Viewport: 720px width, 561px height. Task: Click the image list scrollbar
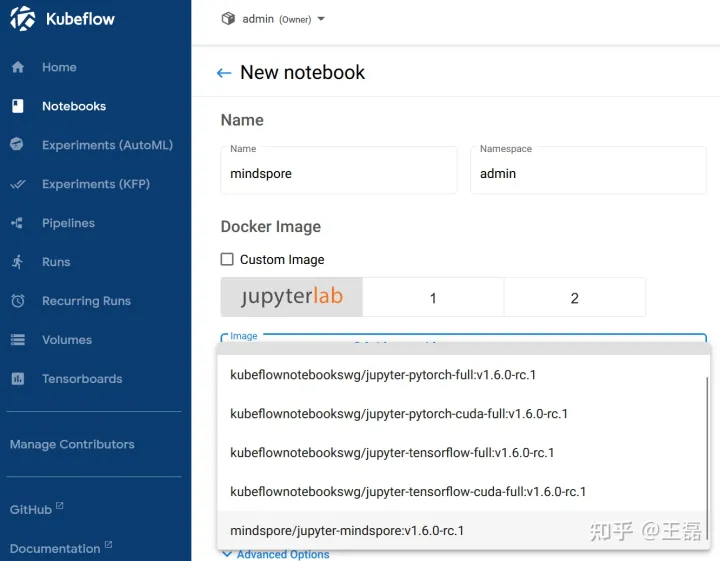coord(707,459)
